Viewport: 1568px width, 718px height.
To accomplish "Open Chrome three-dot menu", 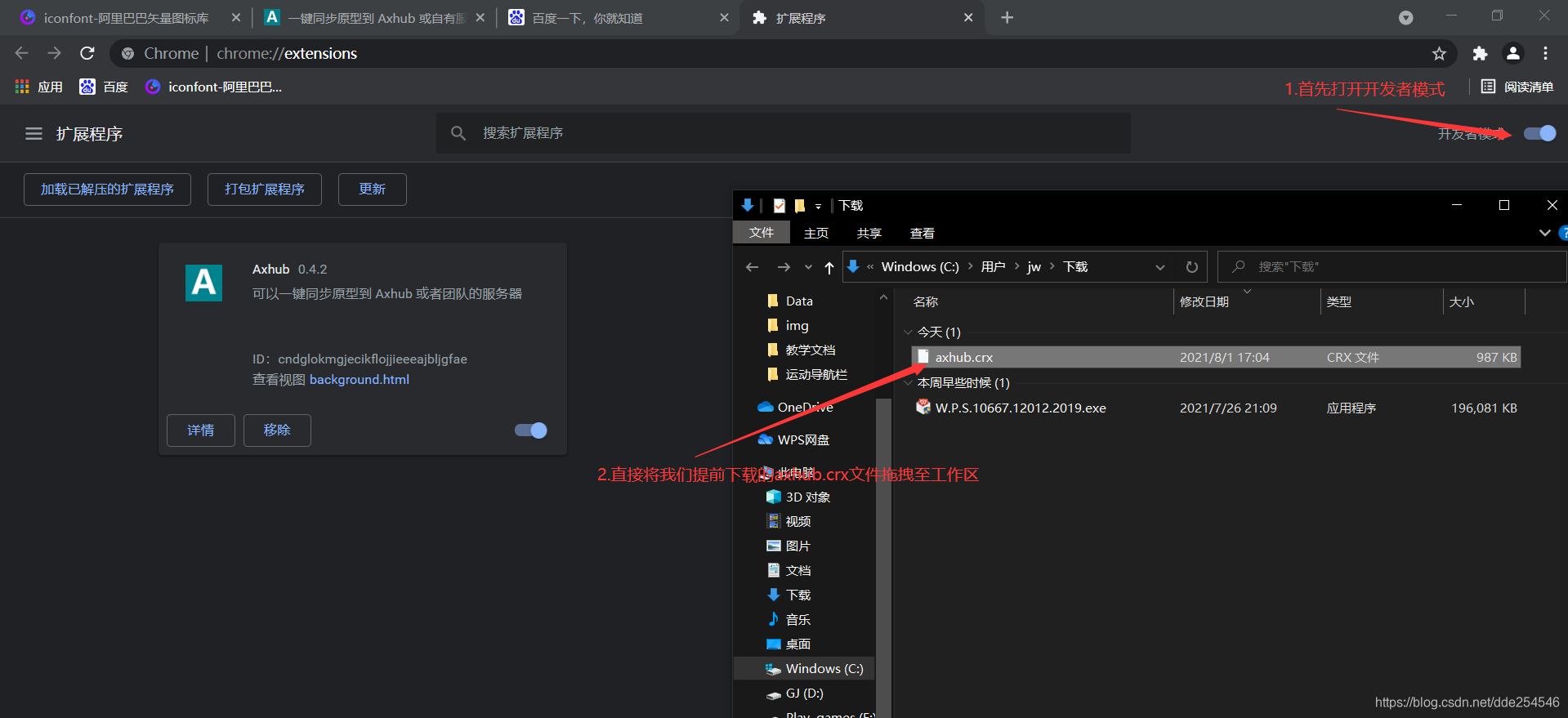I will click(x=1545, y=53).
